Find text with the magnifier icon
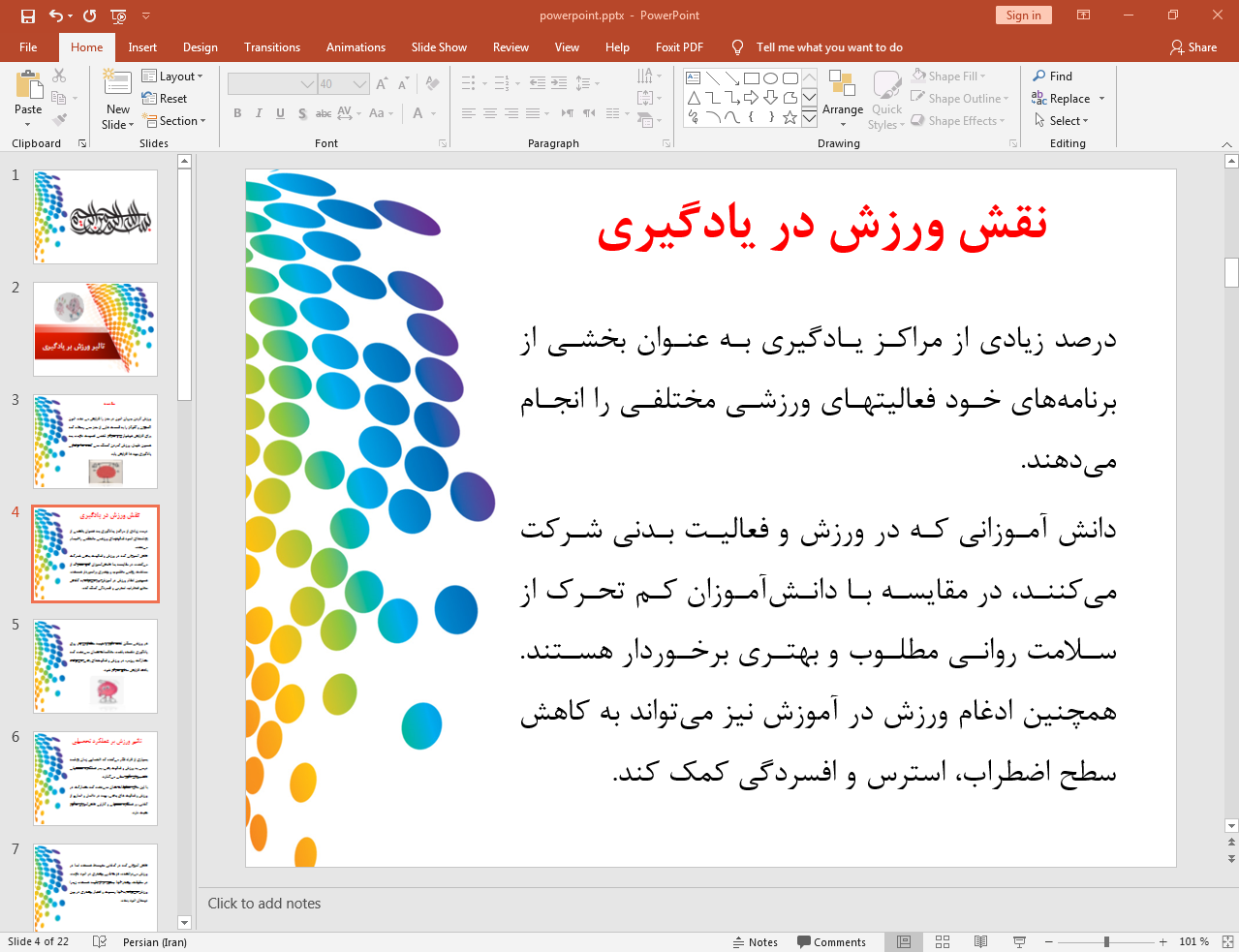 point(1052,77)
